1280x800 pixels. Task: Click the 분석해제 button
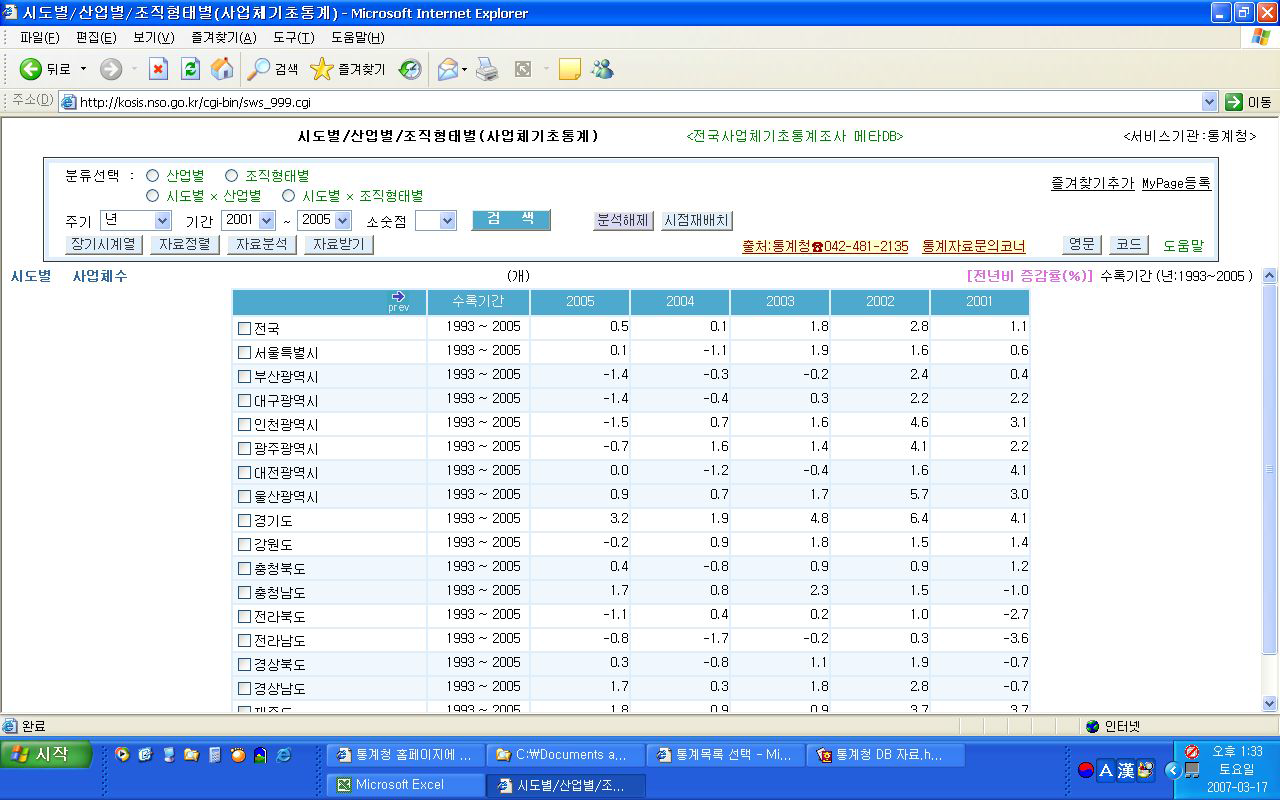tap(623, 220)
